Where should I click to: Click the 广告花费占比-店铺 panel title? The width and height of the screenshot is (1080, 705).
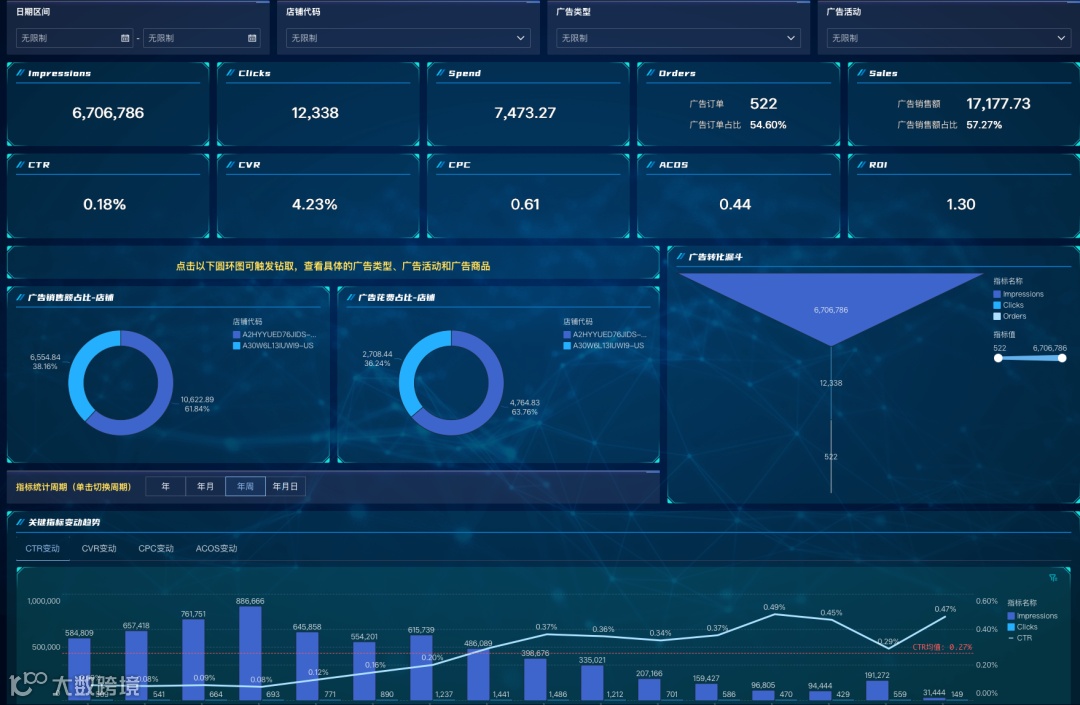click(x=396, y=297)
